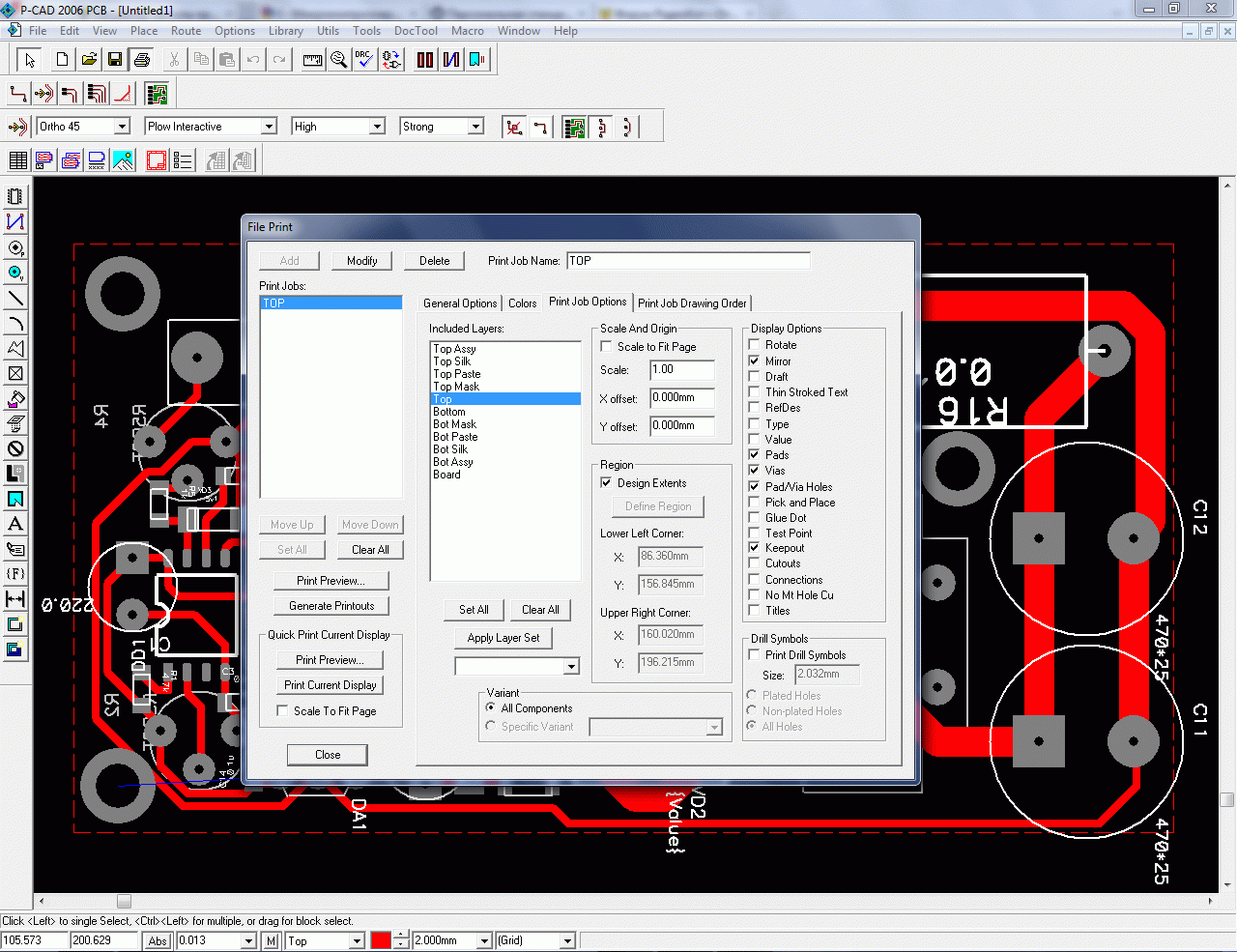Open the DocTool menu

(x=416, y=31)
